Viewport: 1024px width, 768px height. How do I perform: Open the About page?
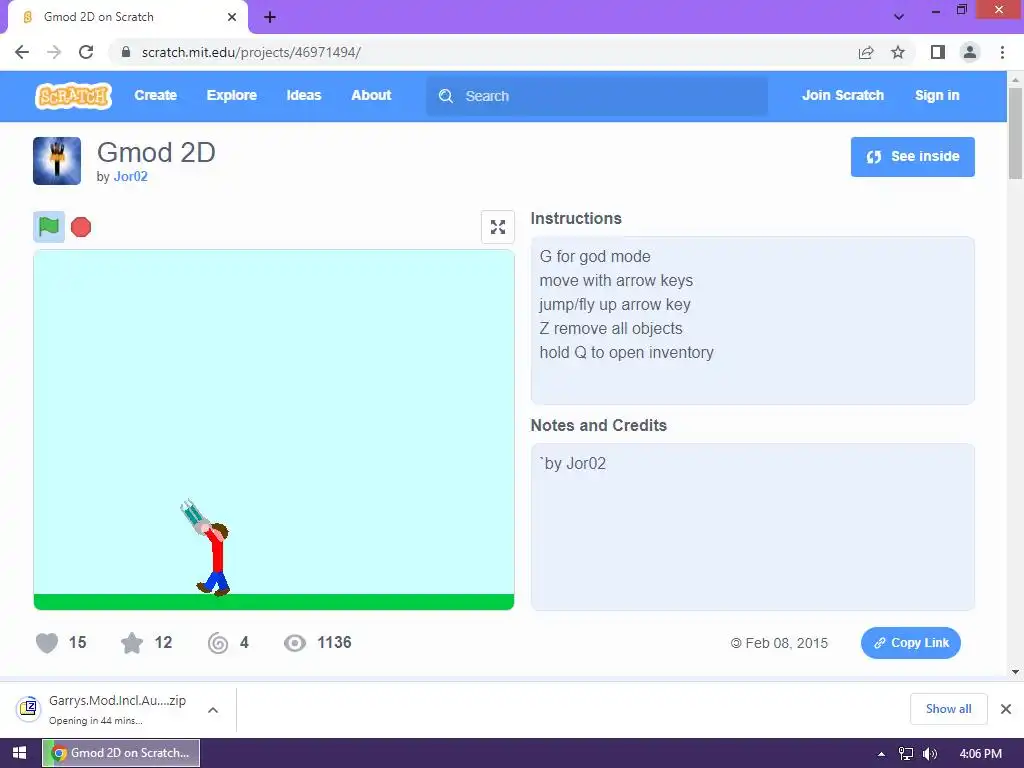pyautogui.click(x=372, y=95)
